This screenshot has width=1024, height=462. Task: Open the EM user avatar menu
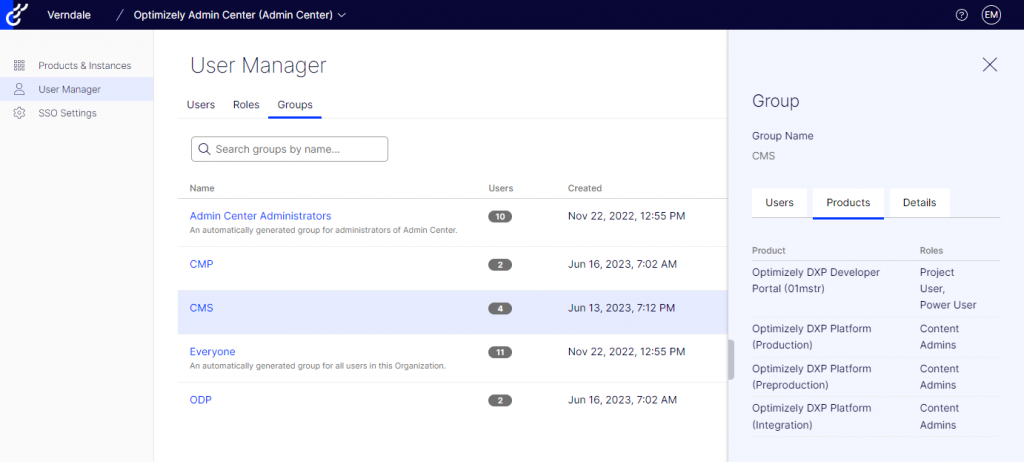tap(991, 15)
